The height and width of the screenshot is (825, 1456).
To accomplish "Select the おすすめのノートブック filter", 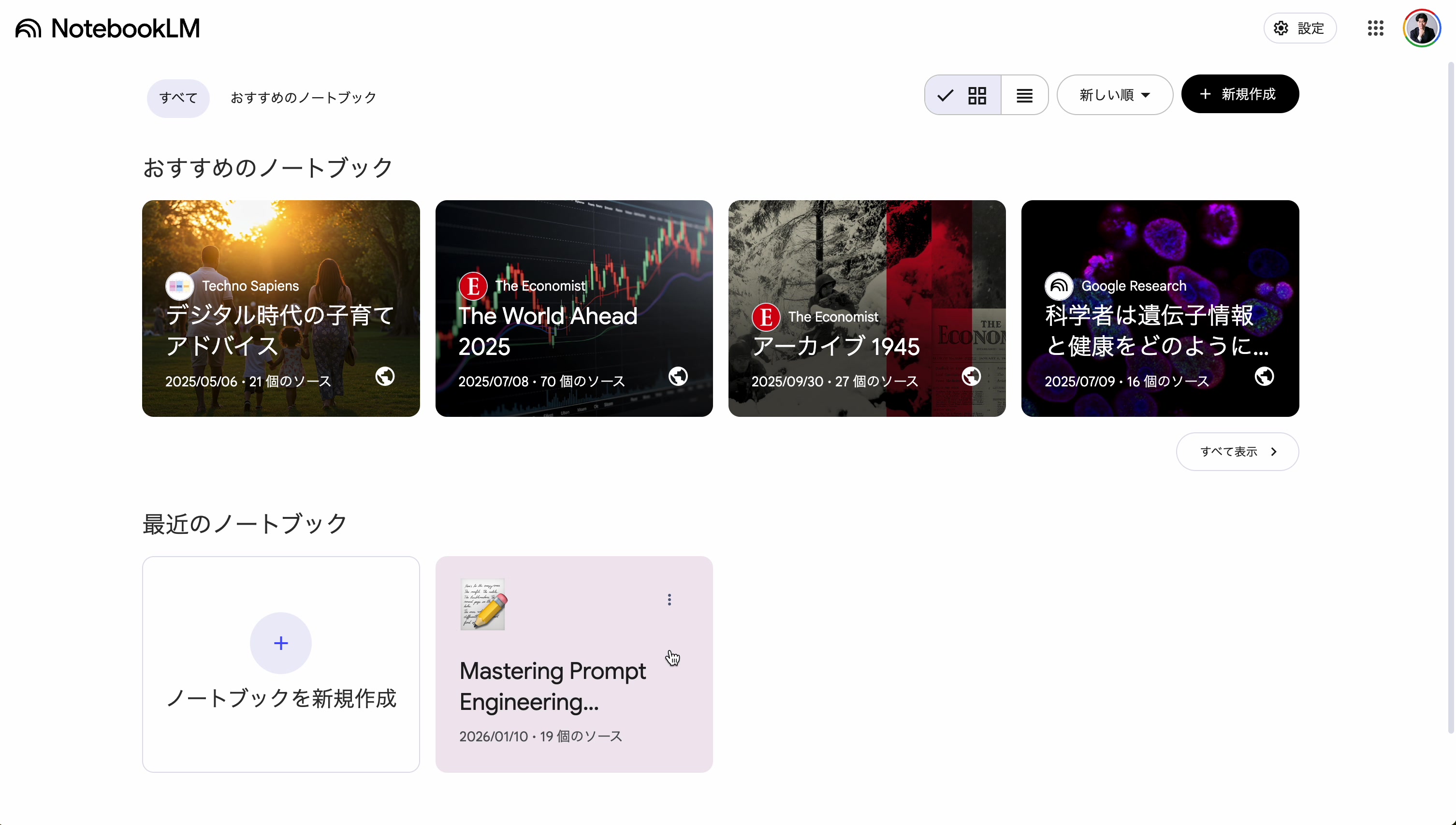I will point(303,98).
